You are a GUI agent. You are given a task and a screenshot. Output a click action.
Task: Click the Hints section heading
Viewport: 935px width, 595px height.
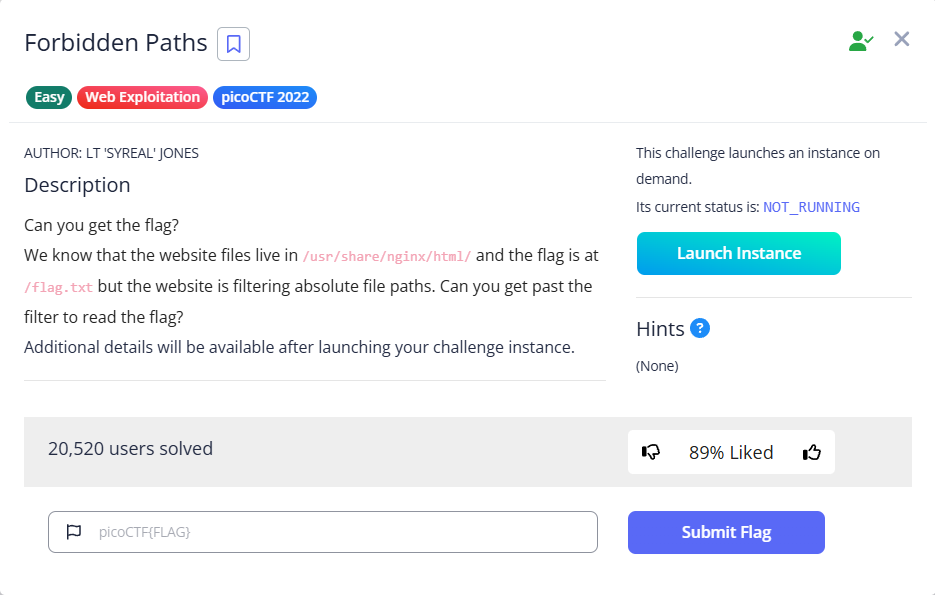660,329
